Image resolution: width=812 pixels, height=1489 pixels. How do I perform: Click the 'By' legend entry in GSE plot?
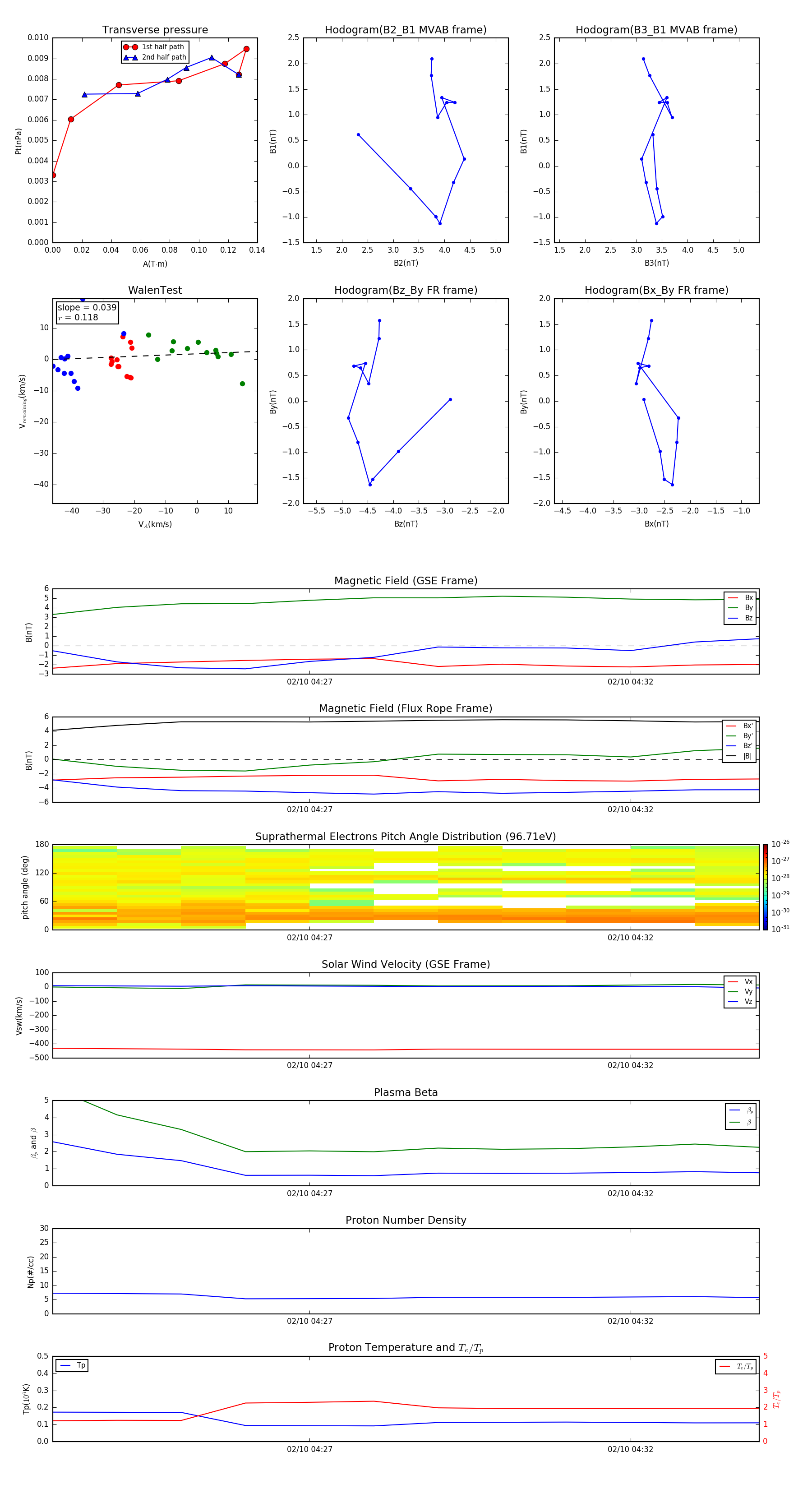coord(740,608)
